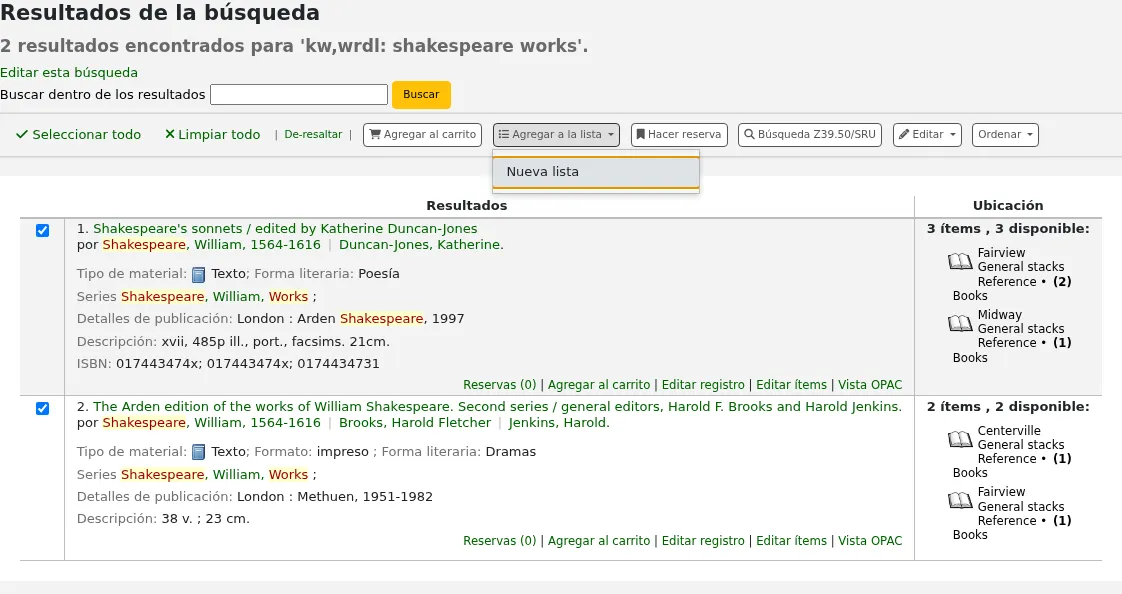Click '3 ítems , 3 disponible:' text
1122x594 pixels.
tap(1008, 229)
